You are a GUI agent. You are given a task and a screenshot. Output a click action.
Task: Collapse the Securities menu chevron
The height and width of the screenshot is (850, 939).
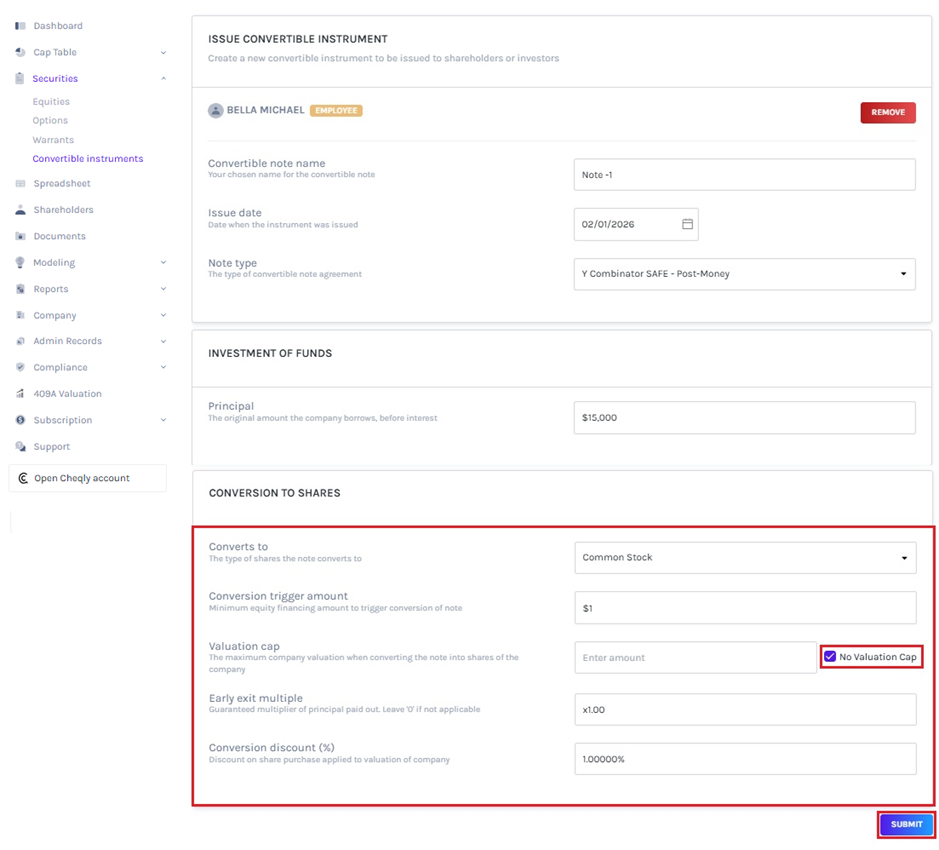click(x=163, y=79)
